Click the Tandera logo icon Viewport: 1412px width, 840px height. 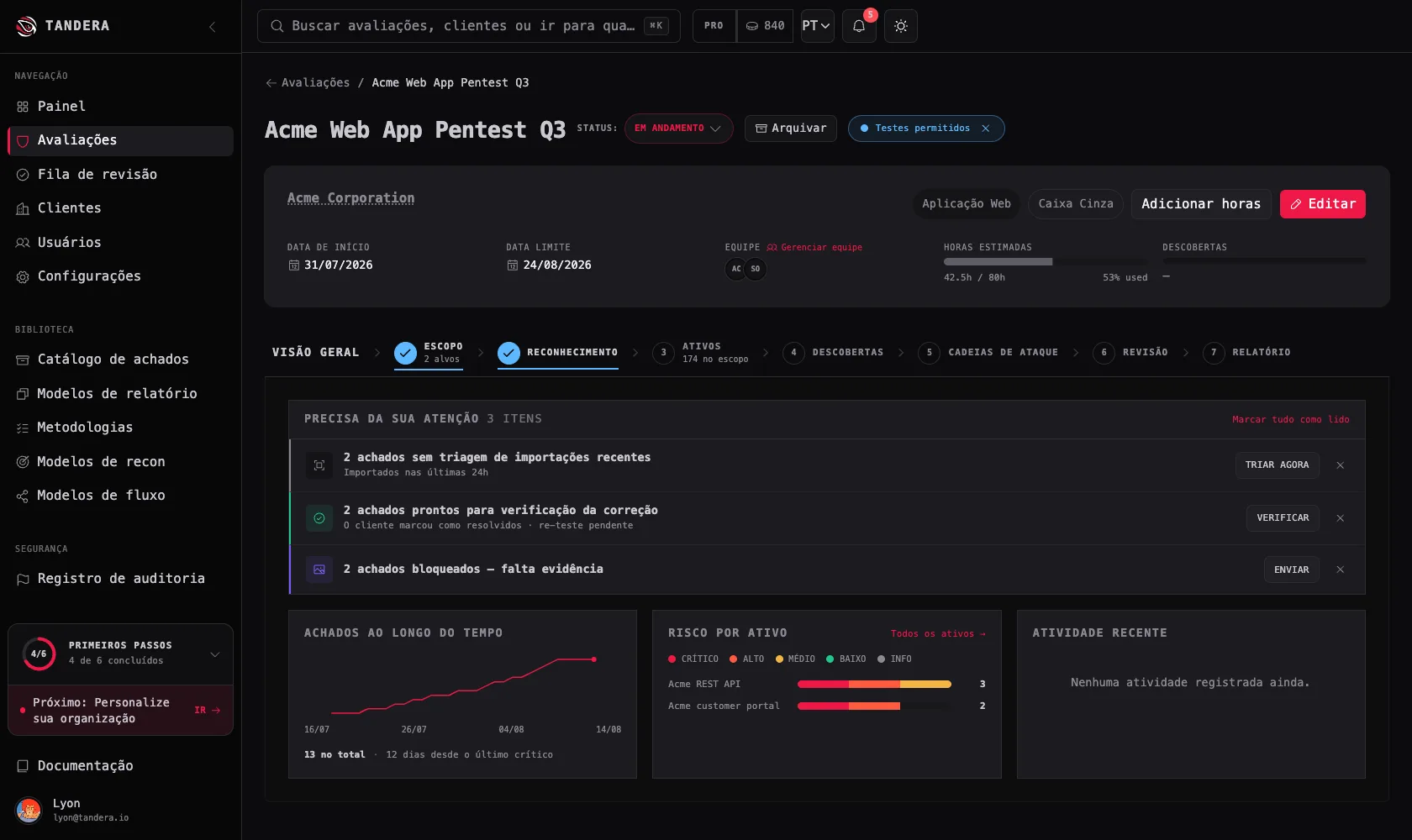click(26, 26)
